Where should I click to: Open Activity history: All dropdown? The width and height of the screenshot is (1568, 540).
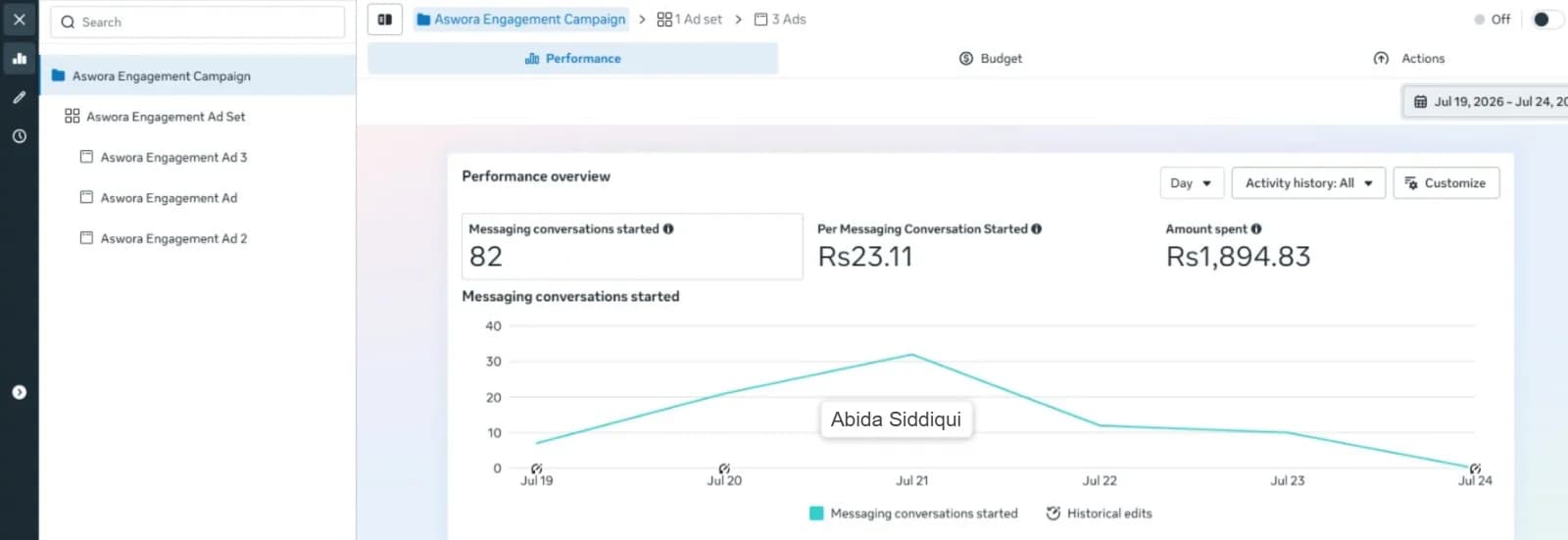(x=1308, y=183)
